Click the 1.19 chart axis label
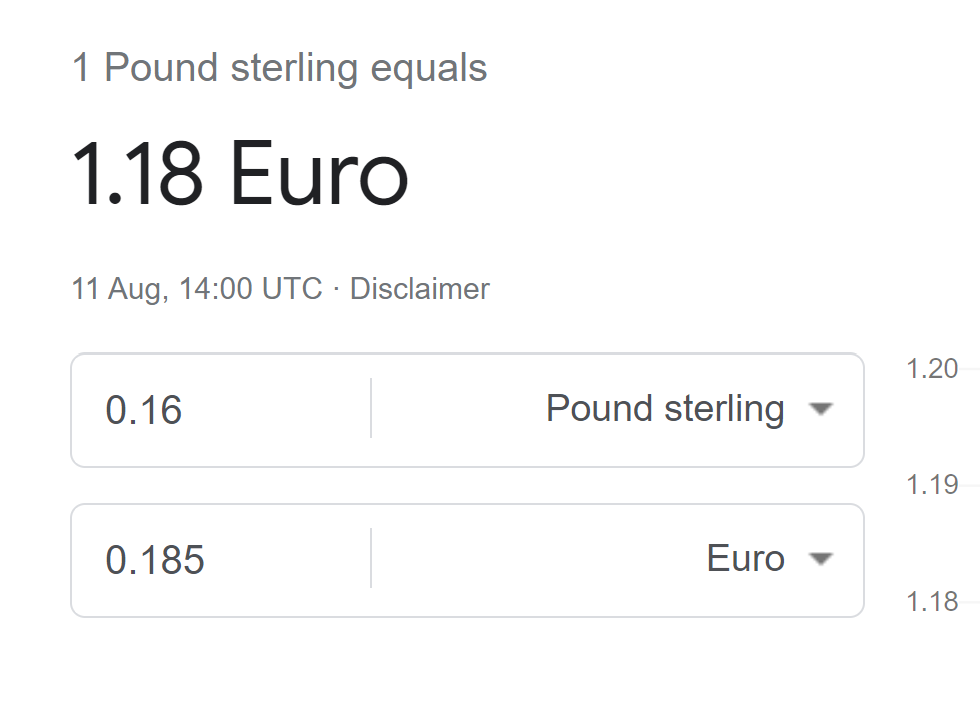This screenshot has width=980, height=705. click(931, 485)
